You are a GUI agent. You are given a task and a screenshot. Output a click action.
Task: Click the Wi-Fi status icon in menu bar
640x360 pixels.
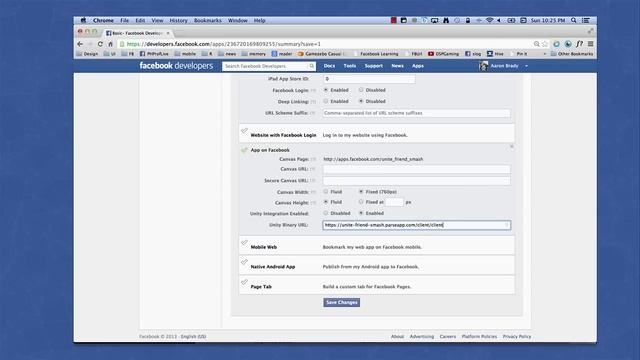(x=489, y=20)
